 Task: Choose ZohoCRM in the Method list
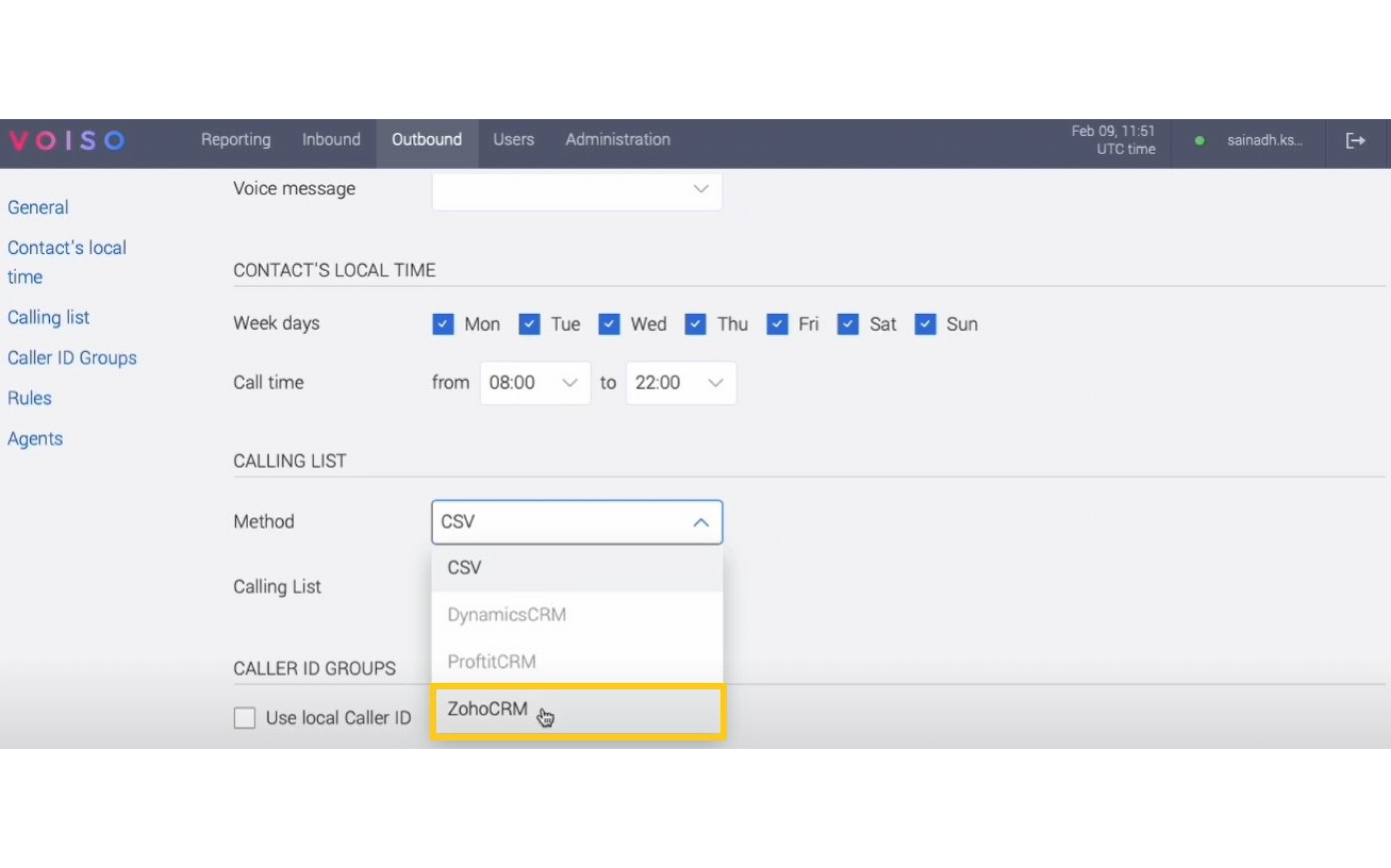pos(577,710)
